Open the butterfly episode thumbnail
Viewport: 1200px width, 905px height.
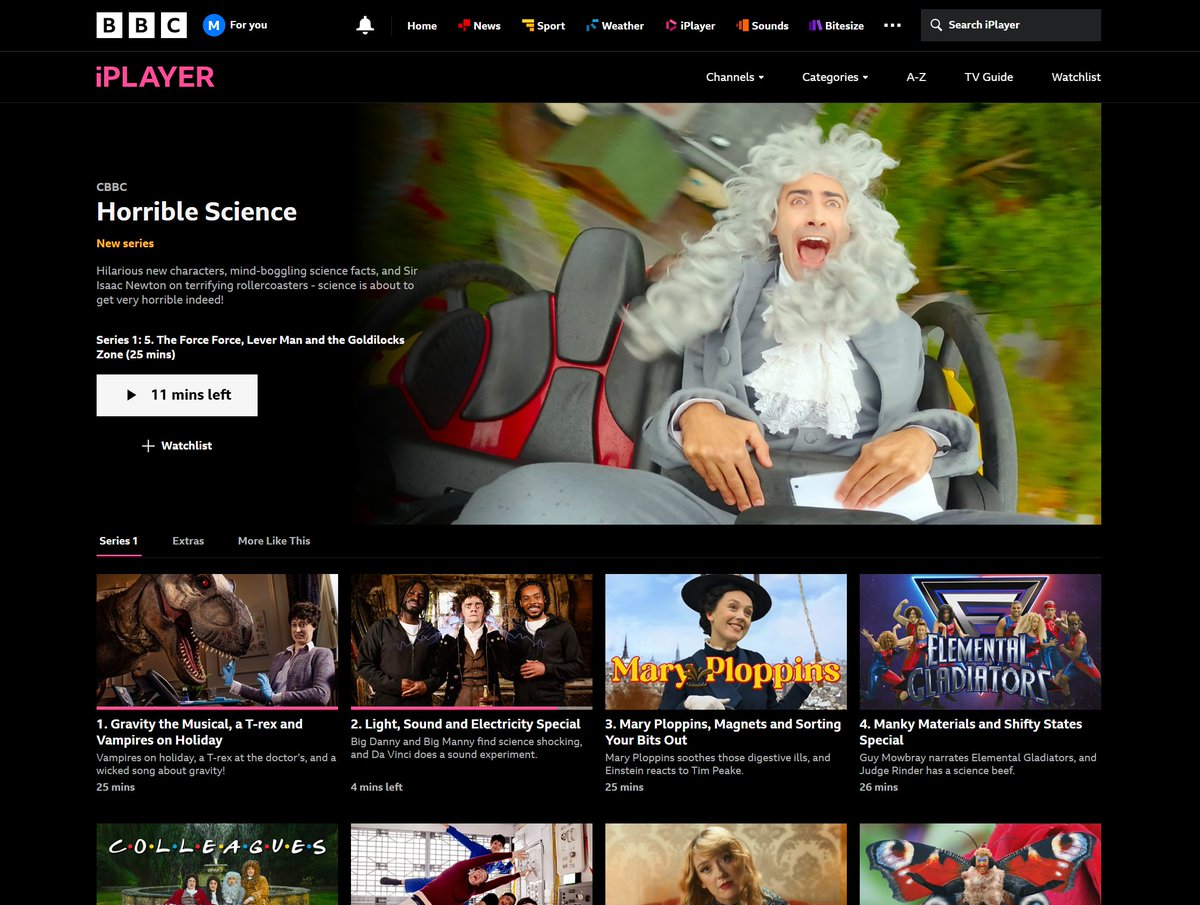(980, 864)
